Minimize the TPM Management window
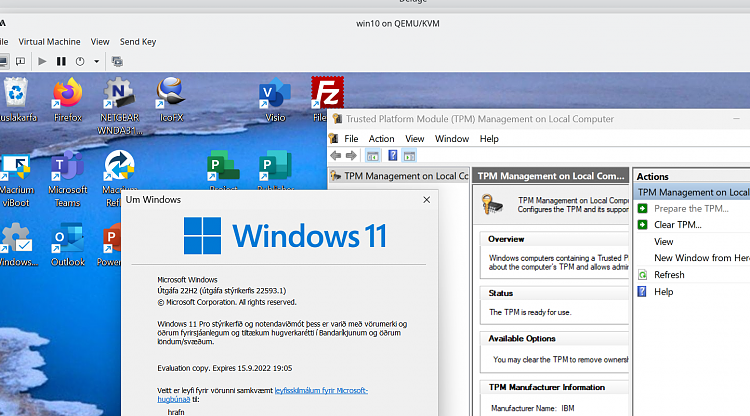The height and width of the screenshot is (416, 750). [x=736, y=119]
